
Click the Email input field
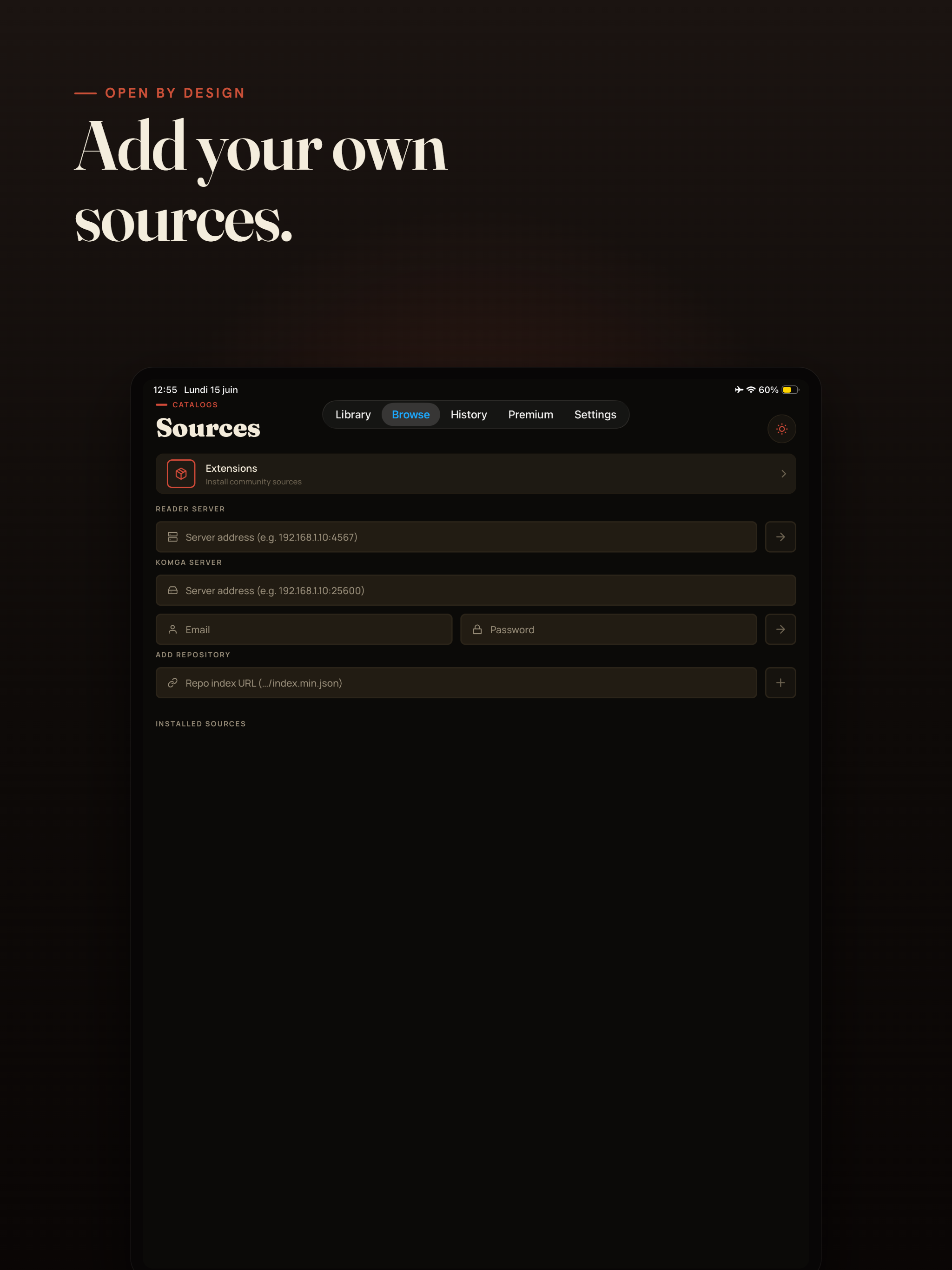304,629
